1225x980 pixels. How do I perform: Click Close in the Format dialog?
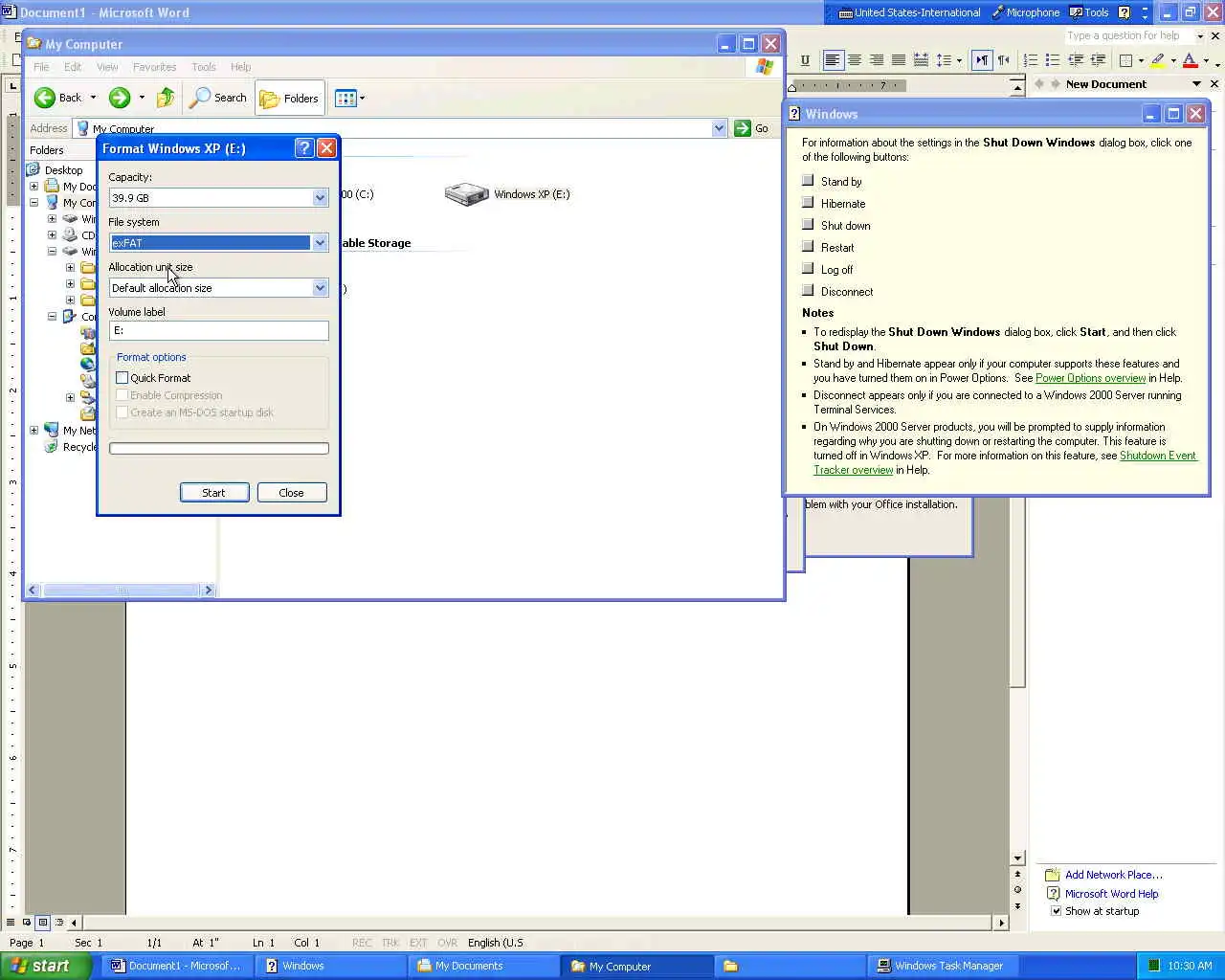click(x=292, y=493)
